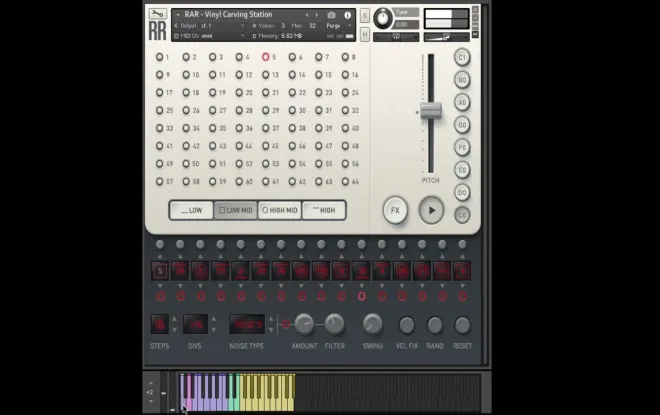Select the highlighted sample slot 5
This screenshot has width=660, height=415.
click(266, 57)
